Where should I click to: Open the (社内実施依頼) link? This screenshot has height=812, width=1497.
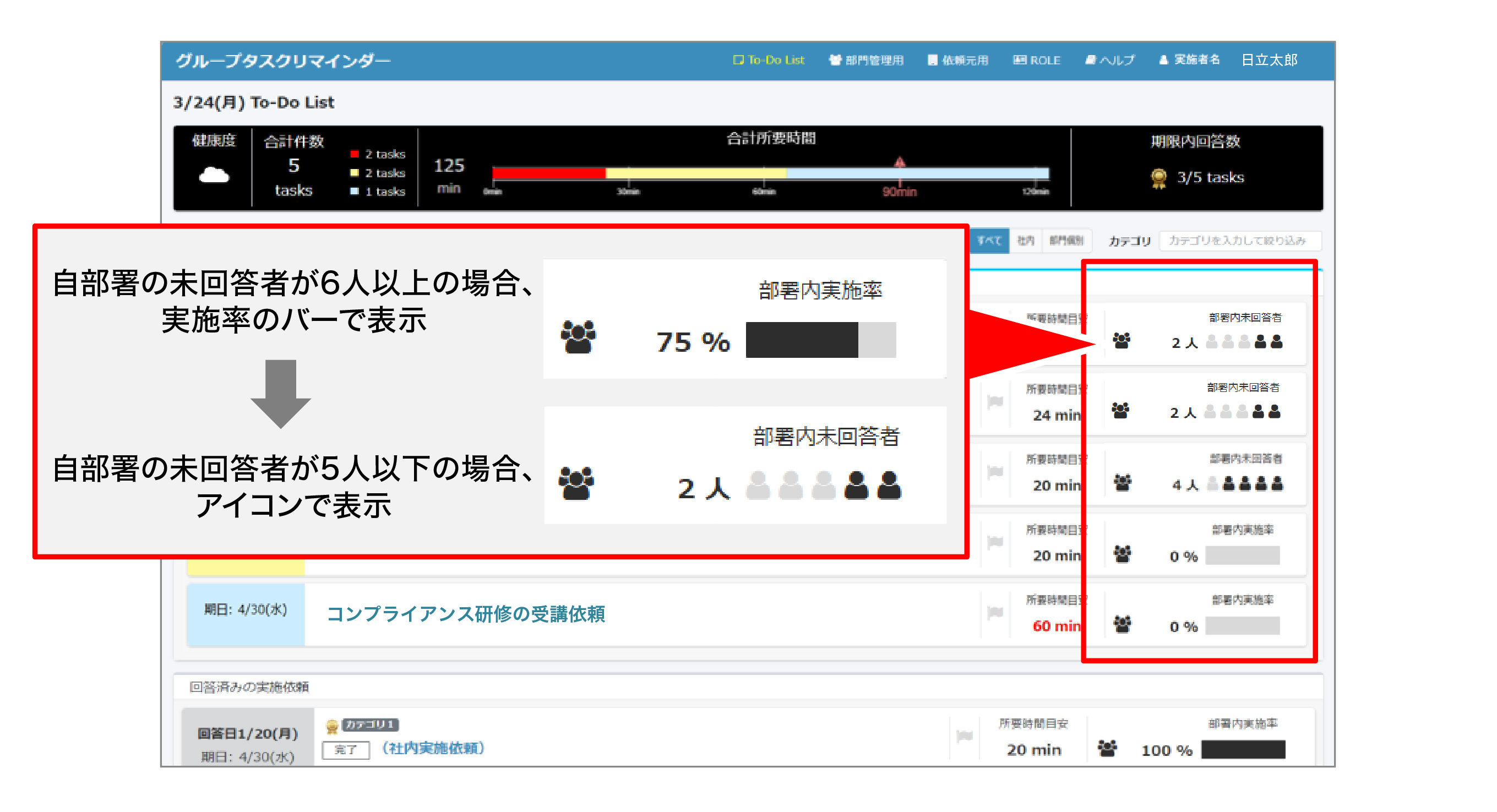click(433, 748)
